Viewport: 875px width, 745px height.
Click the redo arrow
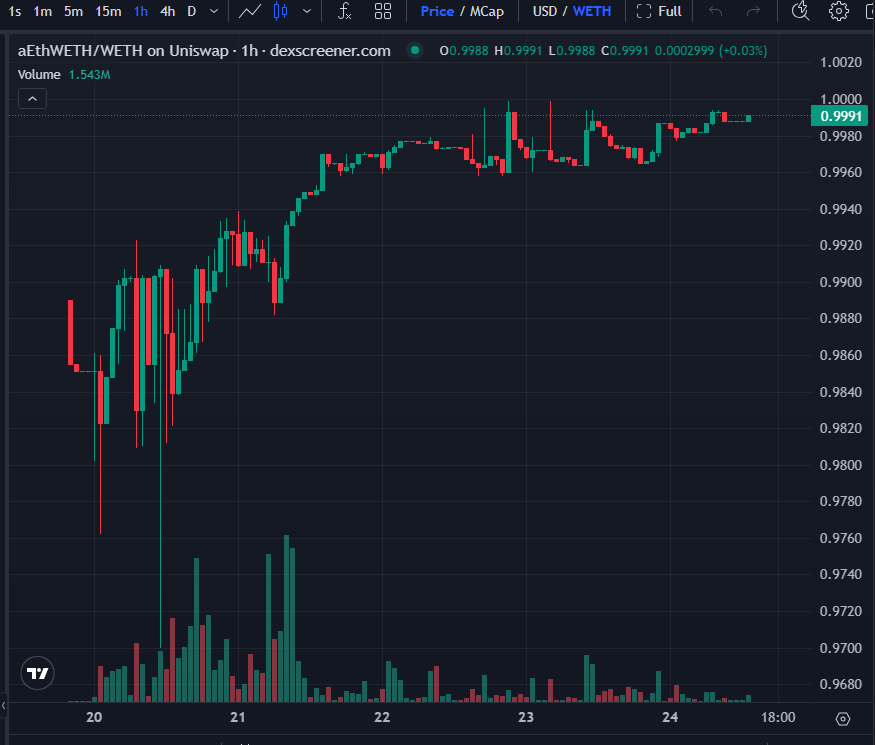[x=753, y=11]
